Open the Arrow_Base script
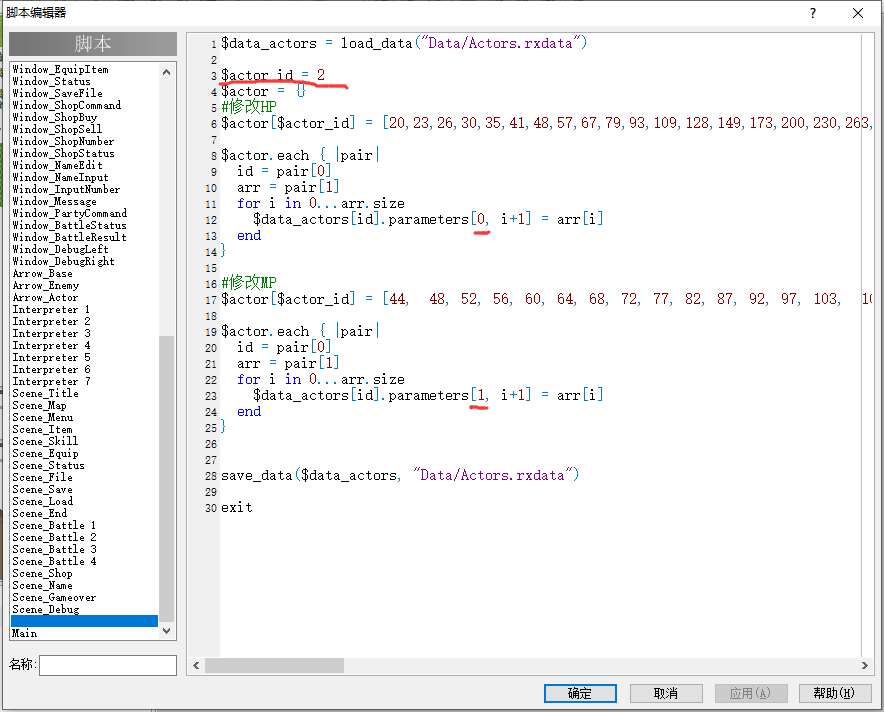The width and height of the screenshot is (884, 712). coord(42,273)
